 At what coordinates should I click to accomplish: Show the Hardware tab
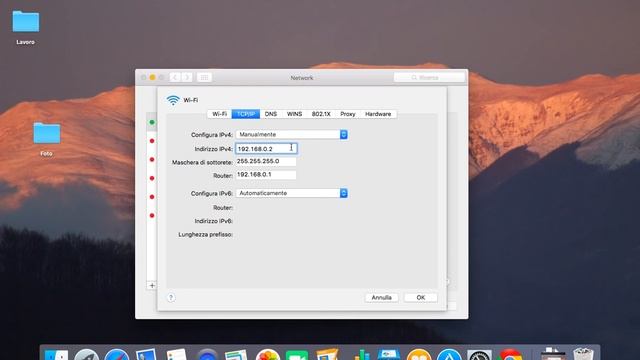click(x=378, y=114)
